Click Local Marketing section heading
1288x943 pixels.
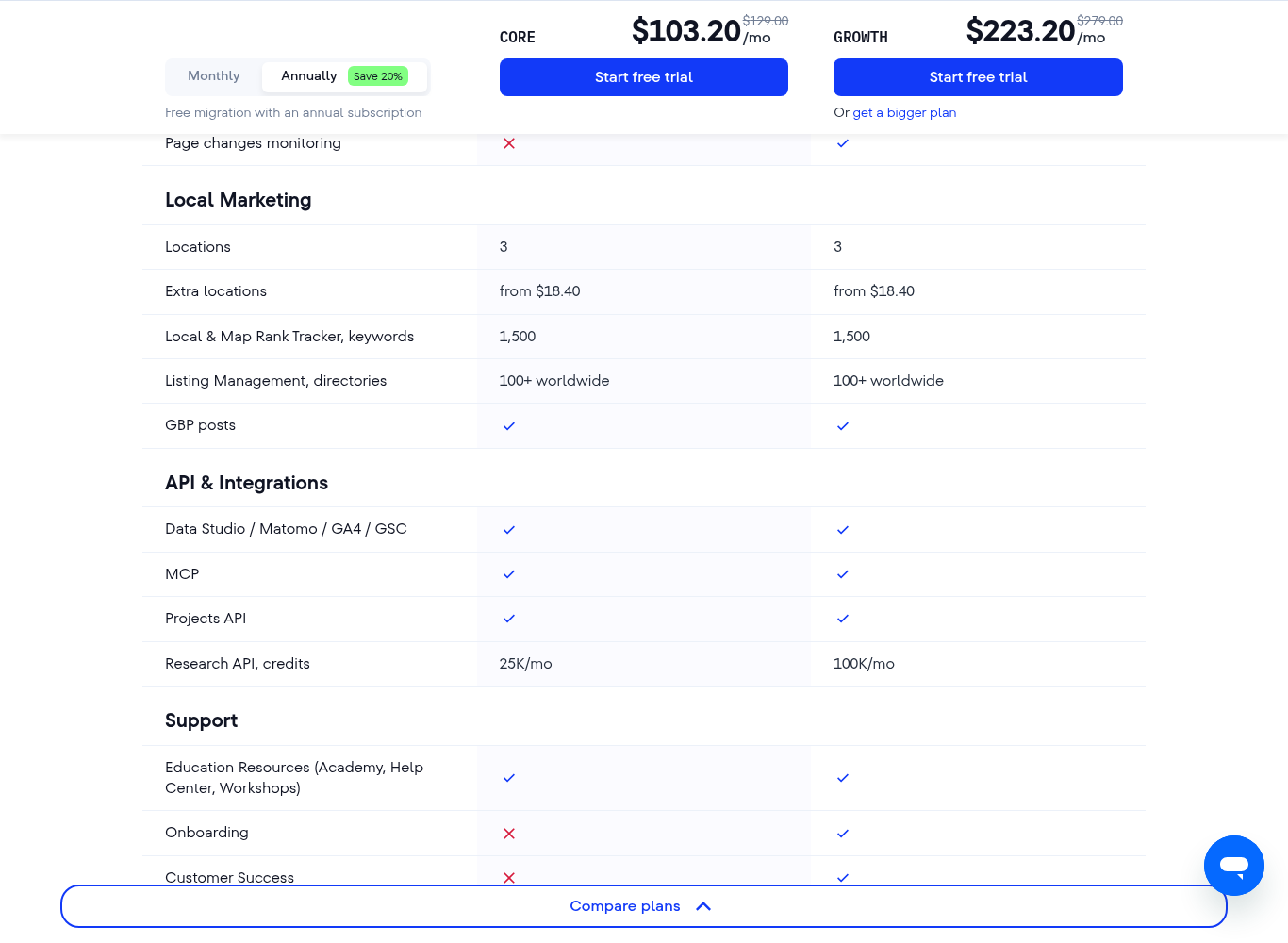pyautogui.click(x=238, y=200)
